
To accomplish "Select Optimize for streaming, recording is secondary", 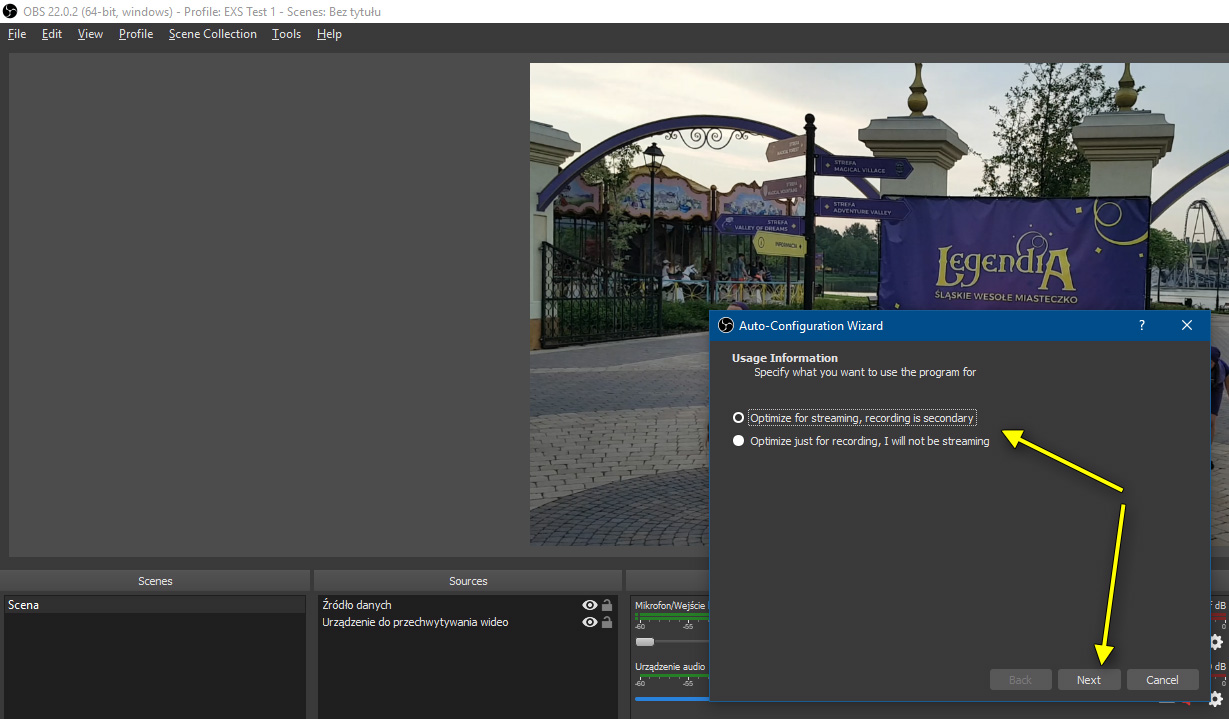I will (854, 418).
